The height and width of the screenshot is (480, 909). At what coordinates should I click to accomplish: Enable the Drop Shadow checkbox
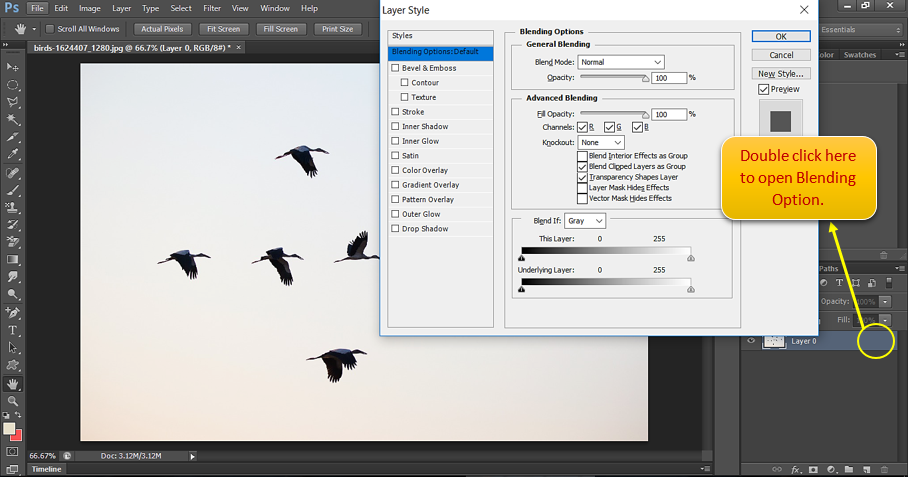[x=395, y=229]
